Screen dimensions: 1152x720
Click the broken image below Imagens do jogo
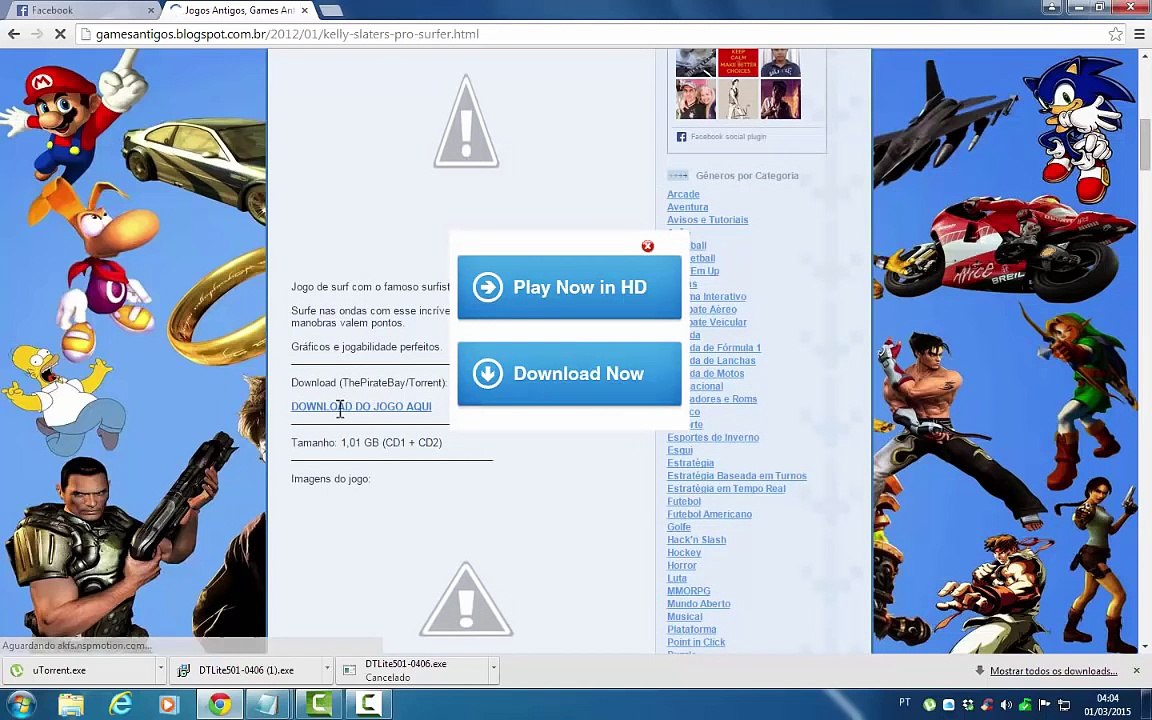[x=466, y=599]
